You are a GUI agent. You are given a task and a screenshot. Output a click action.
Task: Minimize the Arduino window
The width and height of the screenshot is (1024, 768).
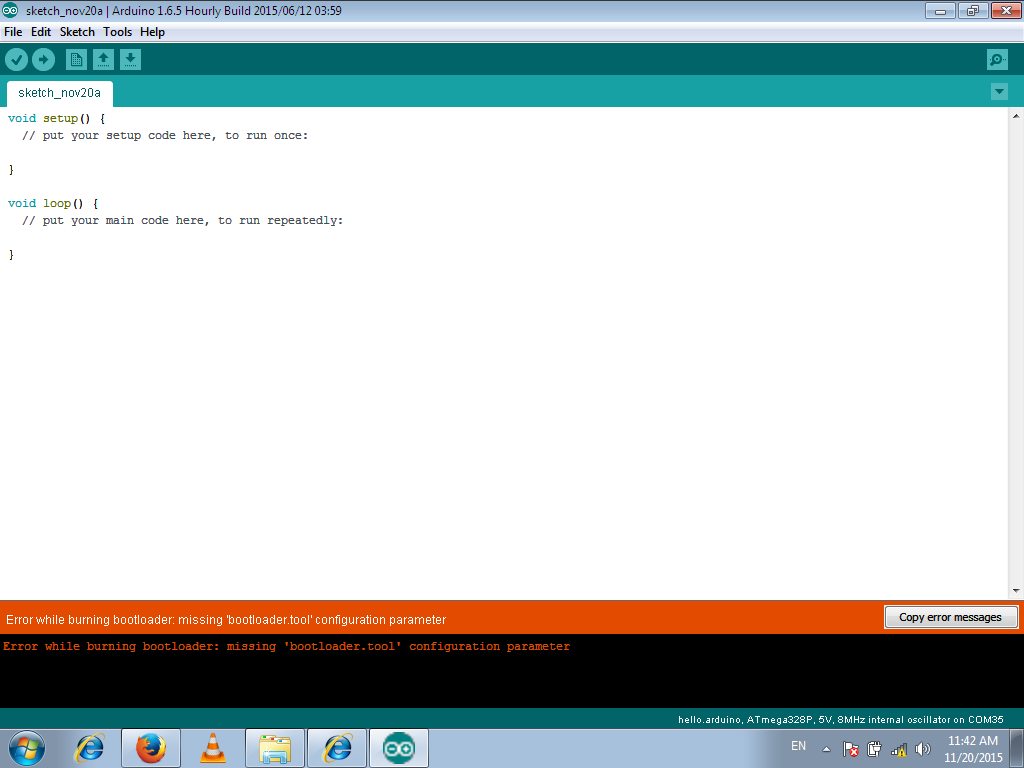tap(940, 10)
